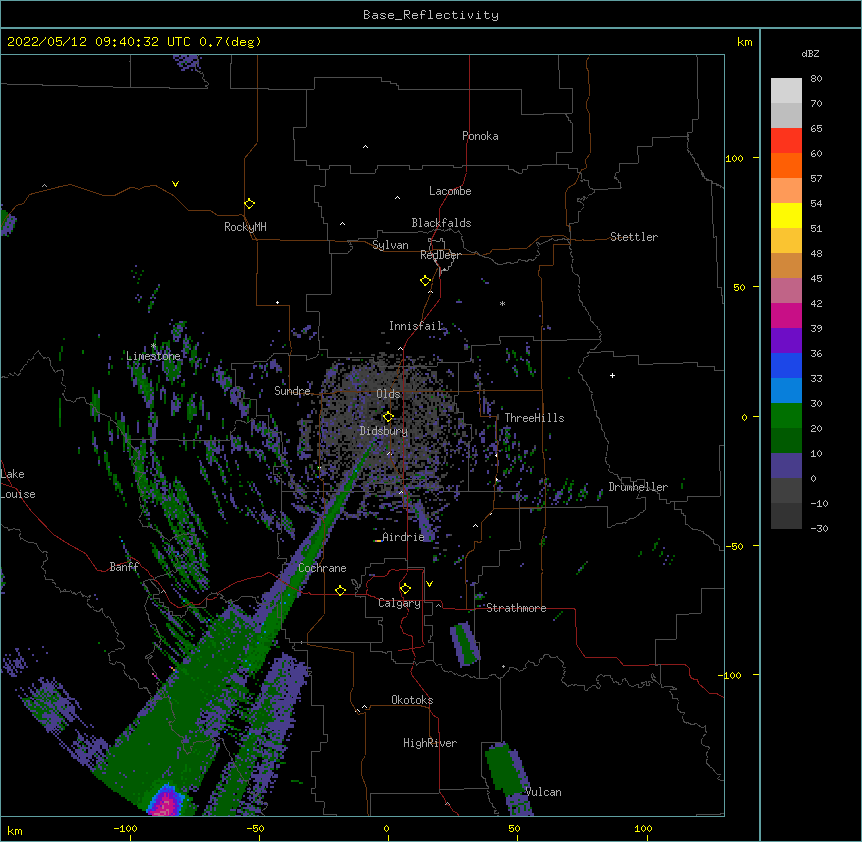862x842 pixels.
Task: Click the Limestone label
Action: 153,356
